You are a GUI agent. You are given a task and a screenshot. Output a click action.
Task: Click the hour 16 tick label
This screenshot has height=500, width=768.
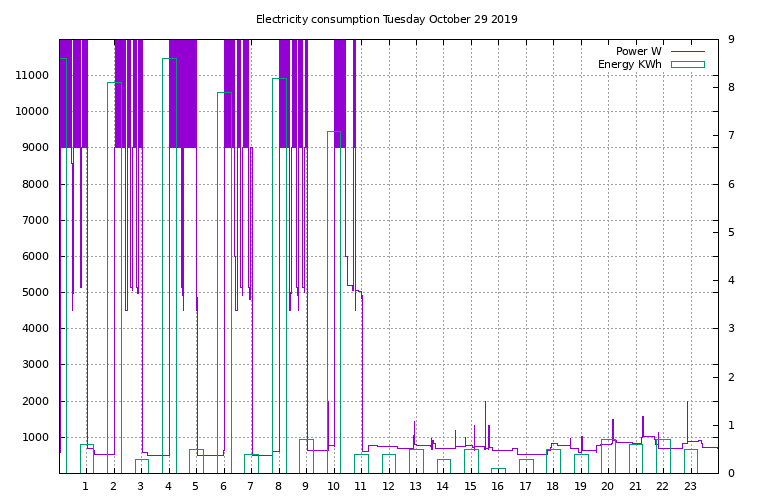[x=498, y=486]
